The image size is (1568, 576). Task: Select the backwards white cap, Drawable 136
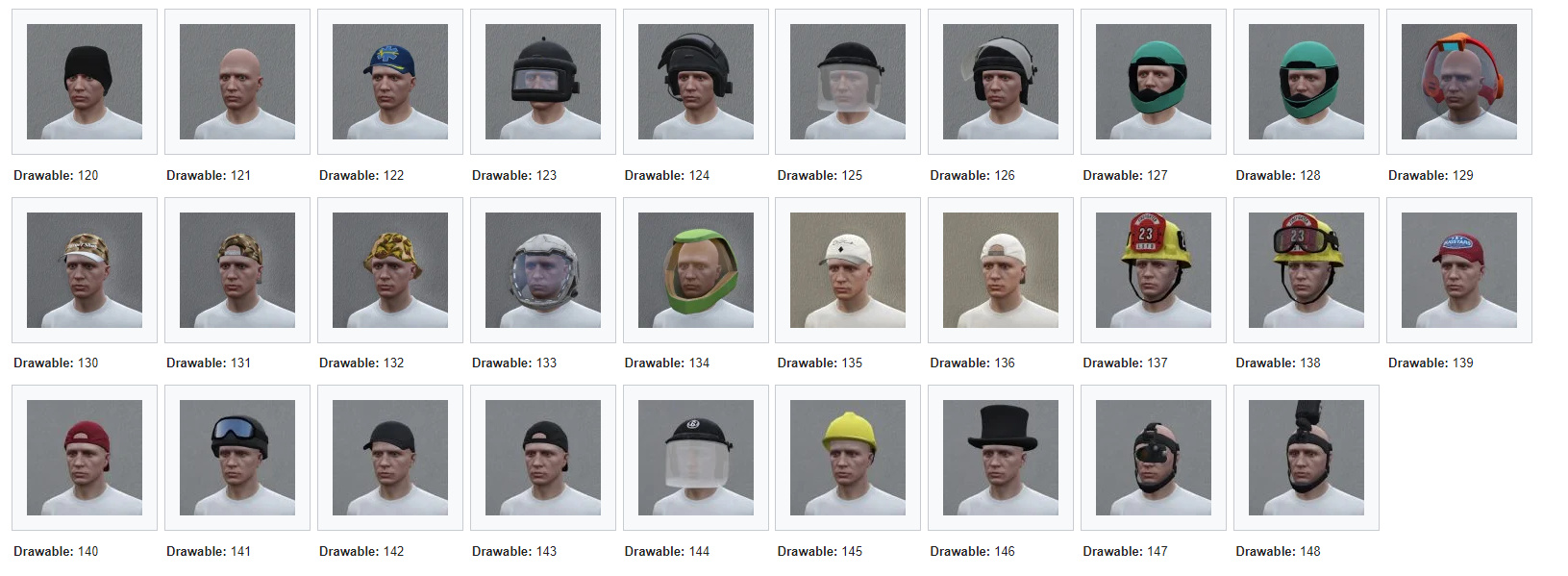click(1001, 270)
